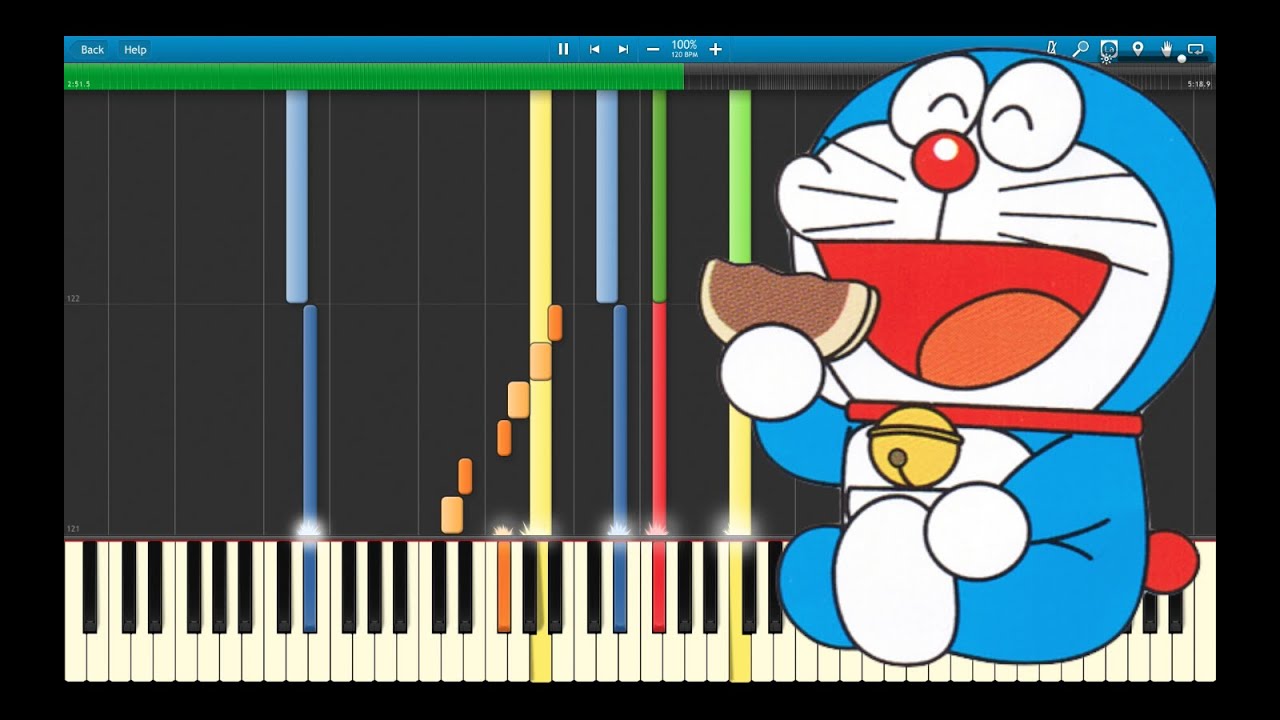The height and width of the screenshot is (720, 1280).
Task: Open the Help button
Action: (x=135, y=49)
